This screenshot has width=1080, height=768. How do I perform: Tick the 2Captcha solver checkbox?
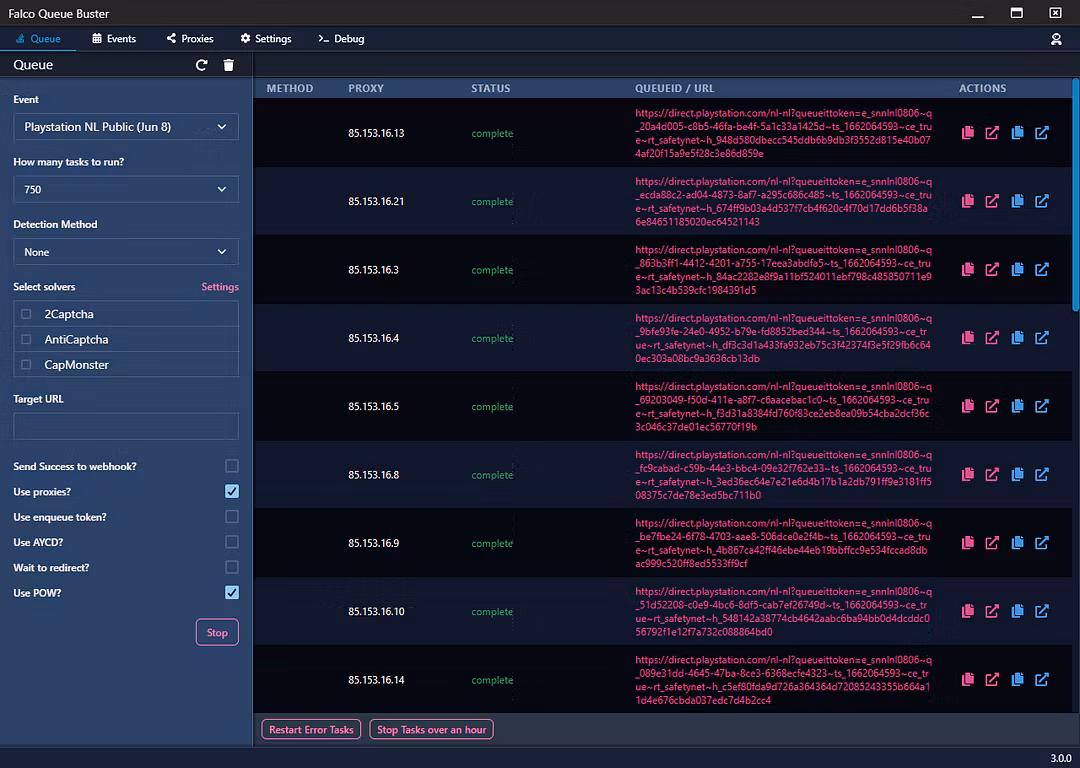26,314
